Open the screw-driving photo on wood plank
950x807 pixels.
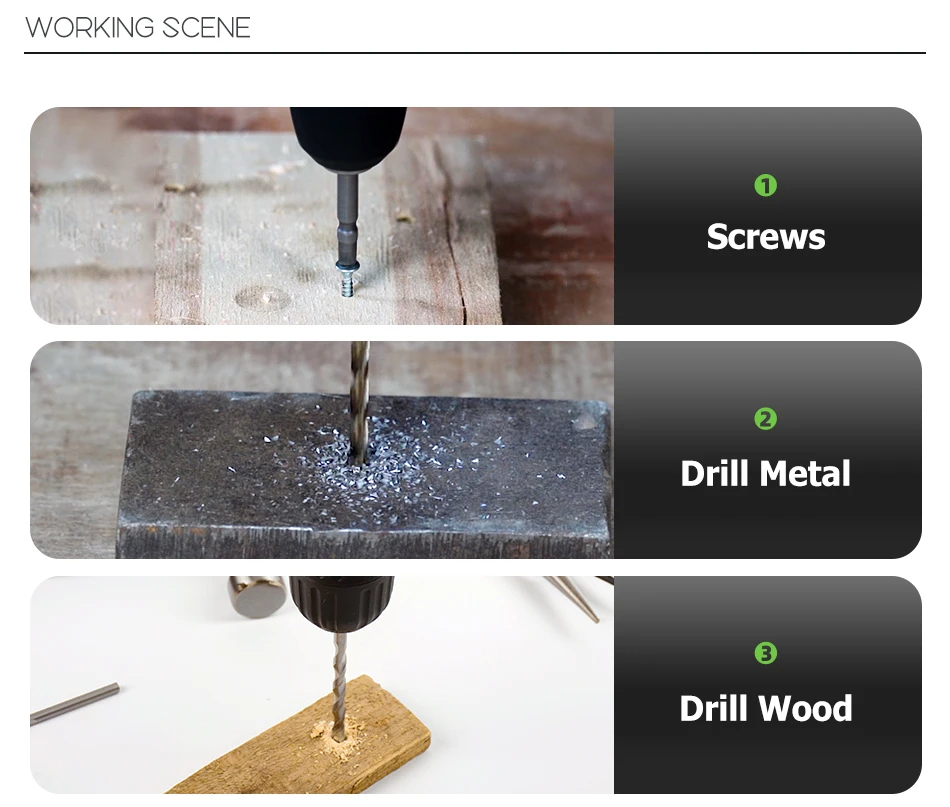tap(322, 216)
